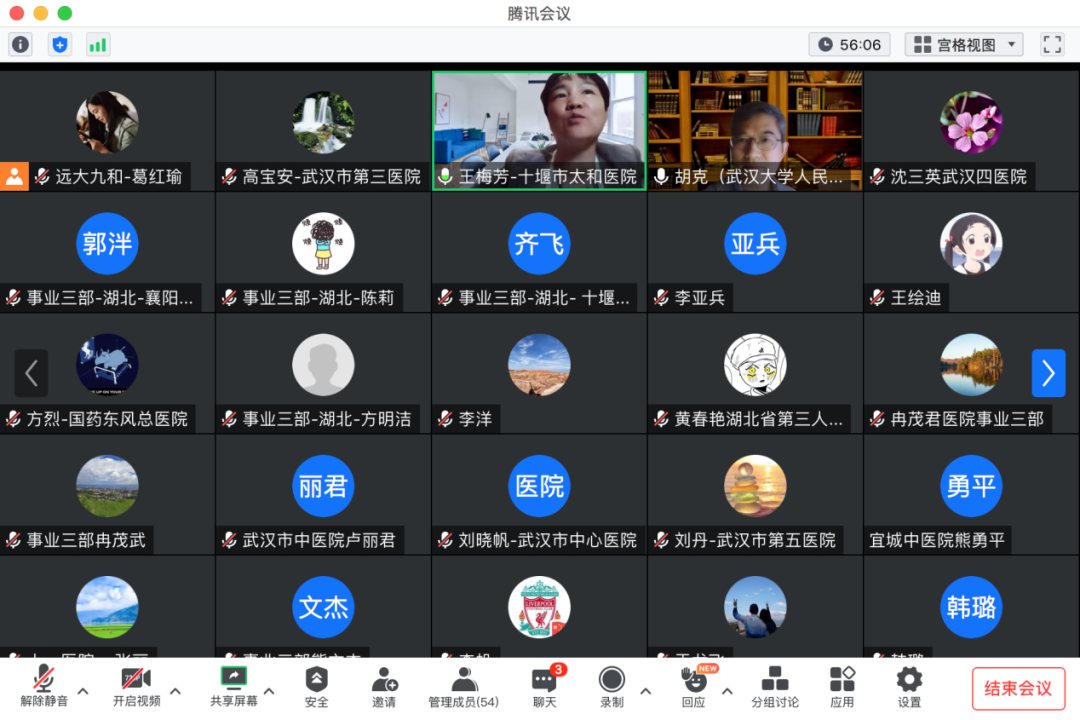Open the Invite (邀请) panel

(384, 686)
